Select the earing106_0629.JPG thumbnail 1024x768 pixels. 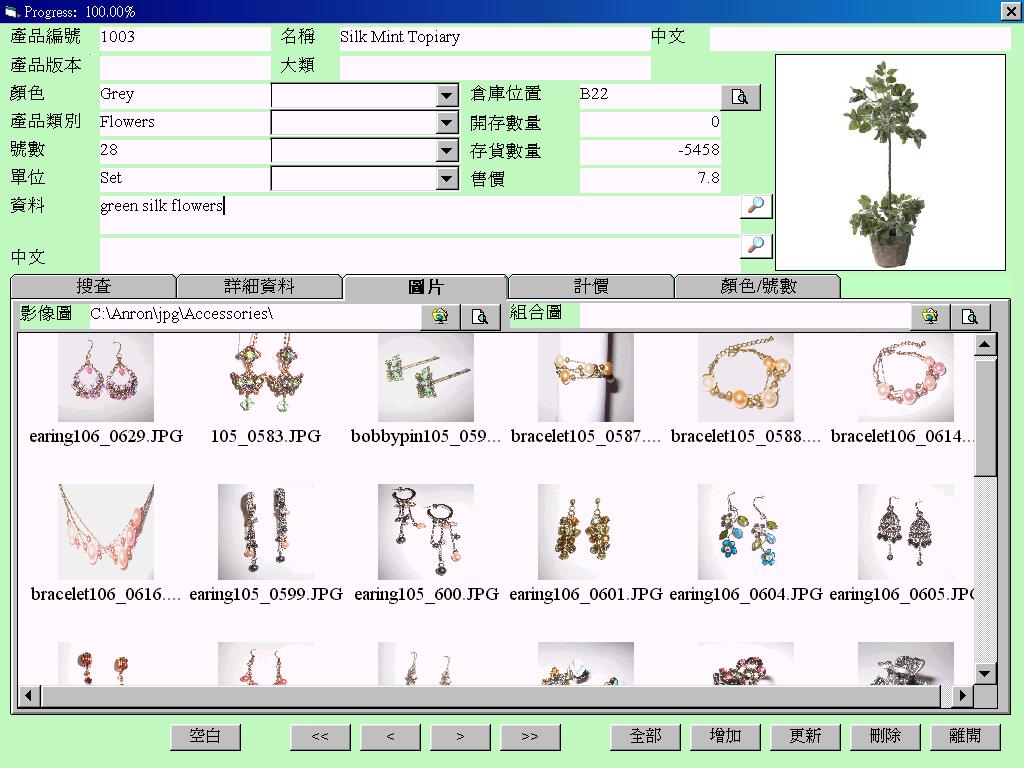click(106, 378)
